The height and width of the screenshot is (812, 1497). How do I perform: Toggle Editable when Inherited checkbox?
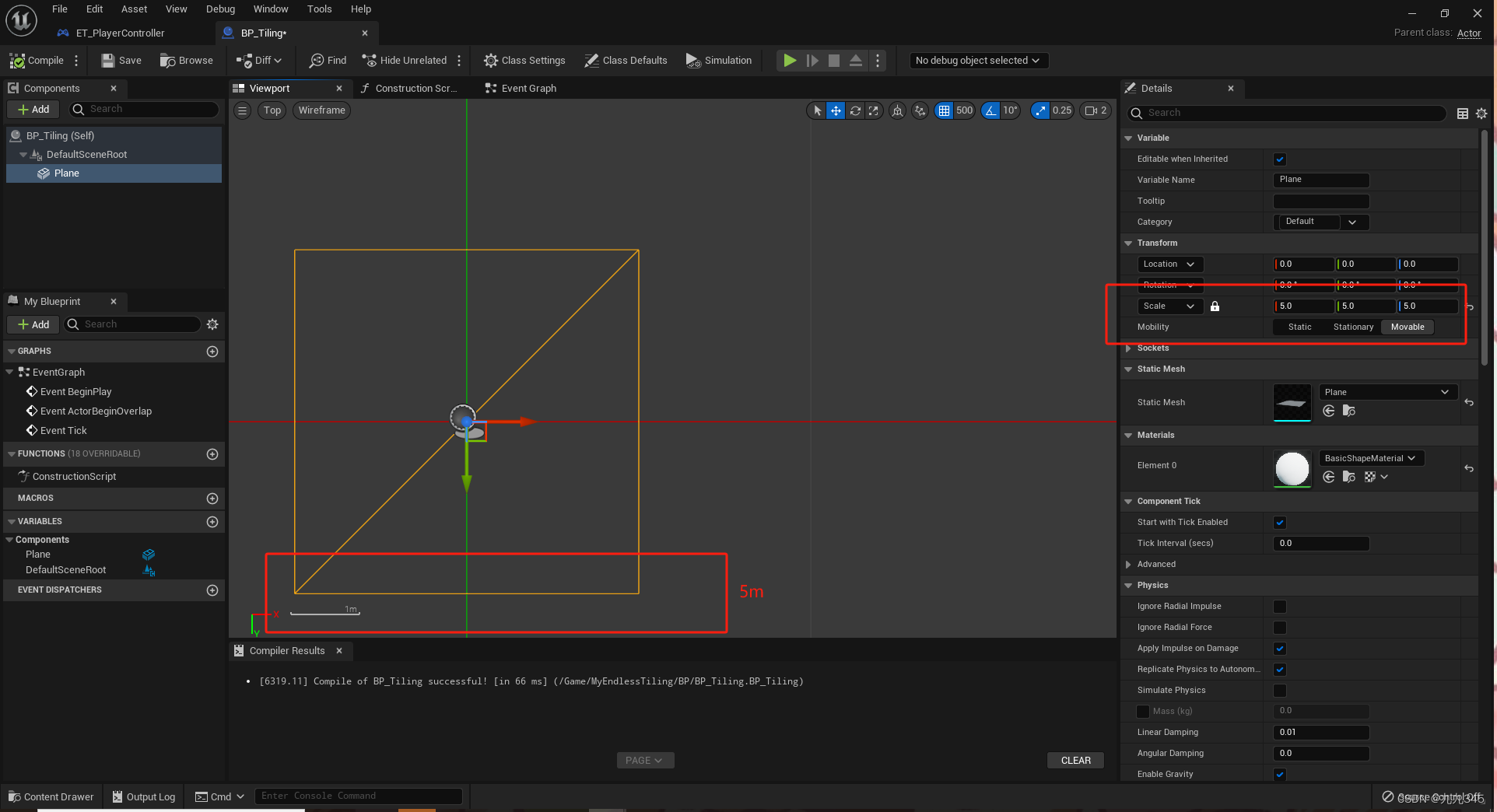pos(1280,159)
